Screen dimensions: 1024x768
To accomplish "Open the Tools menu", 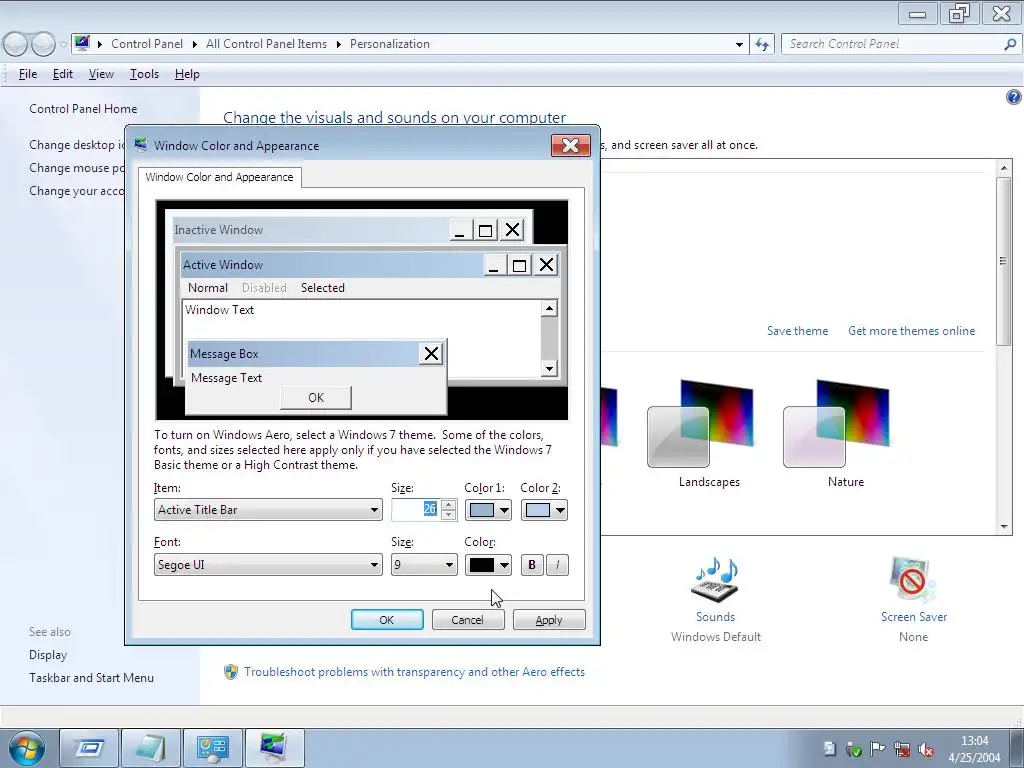I will (x=144, y=74).
